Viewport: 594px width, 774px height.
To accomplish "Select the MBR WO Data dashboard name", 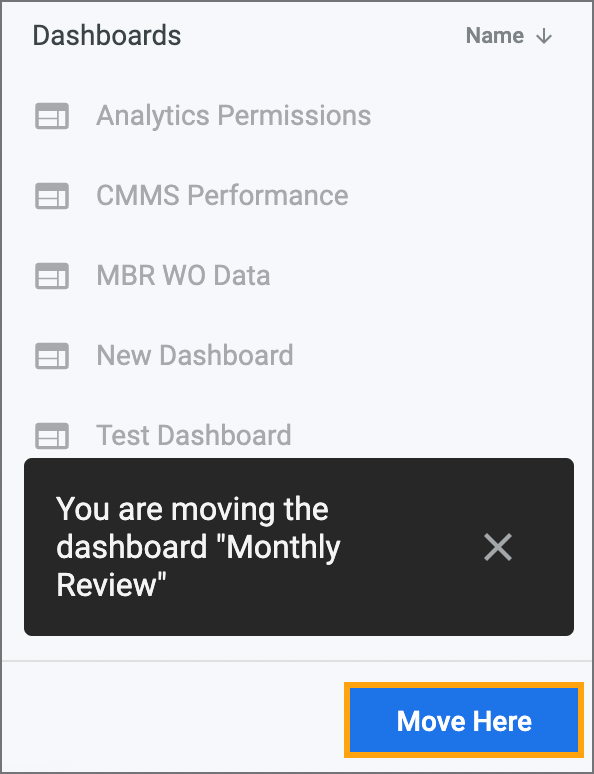I will [x=183, y=275].
